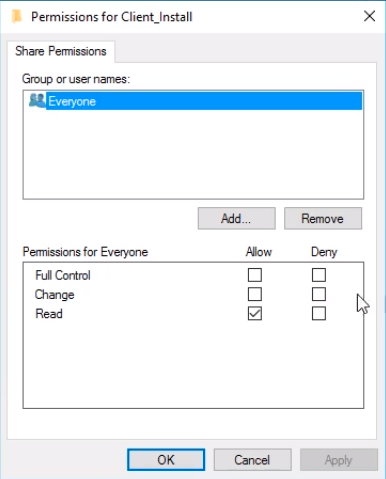
Task: Click the folder icon in the title bar
Action: [x=16, y=16]
